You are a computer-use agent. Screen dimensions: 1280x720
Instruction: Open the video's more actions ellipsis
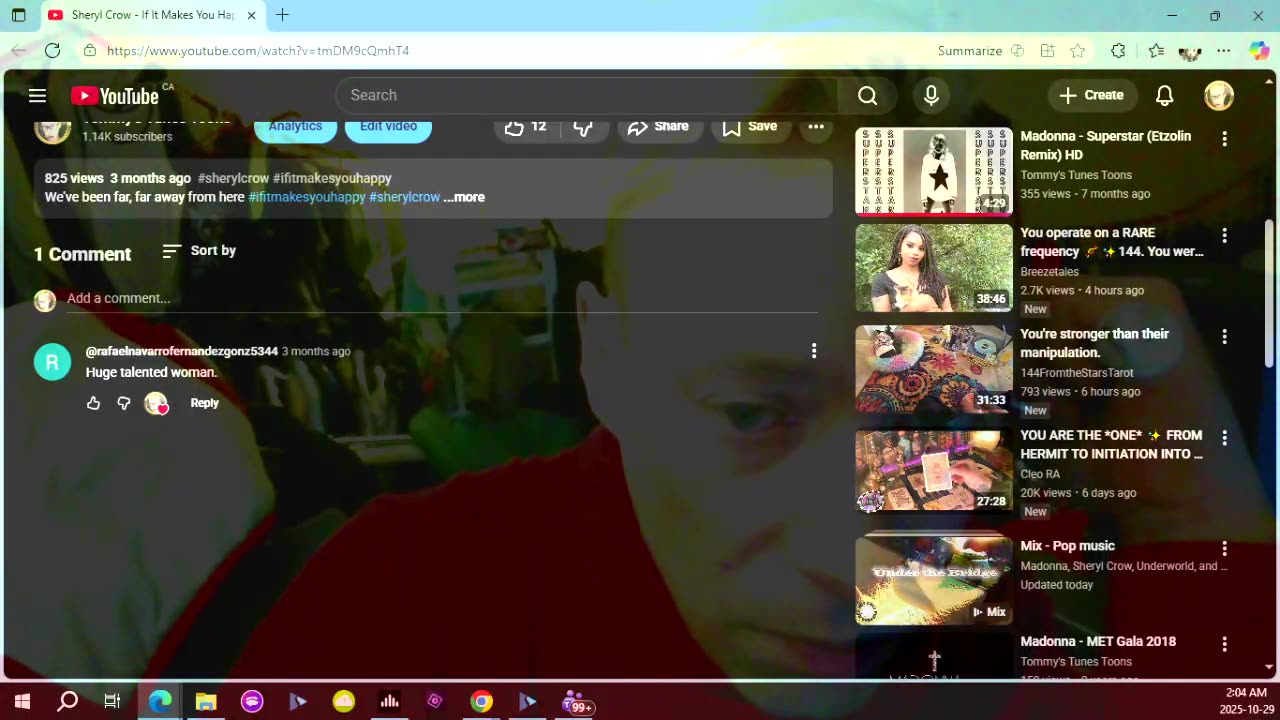point(816,127)
